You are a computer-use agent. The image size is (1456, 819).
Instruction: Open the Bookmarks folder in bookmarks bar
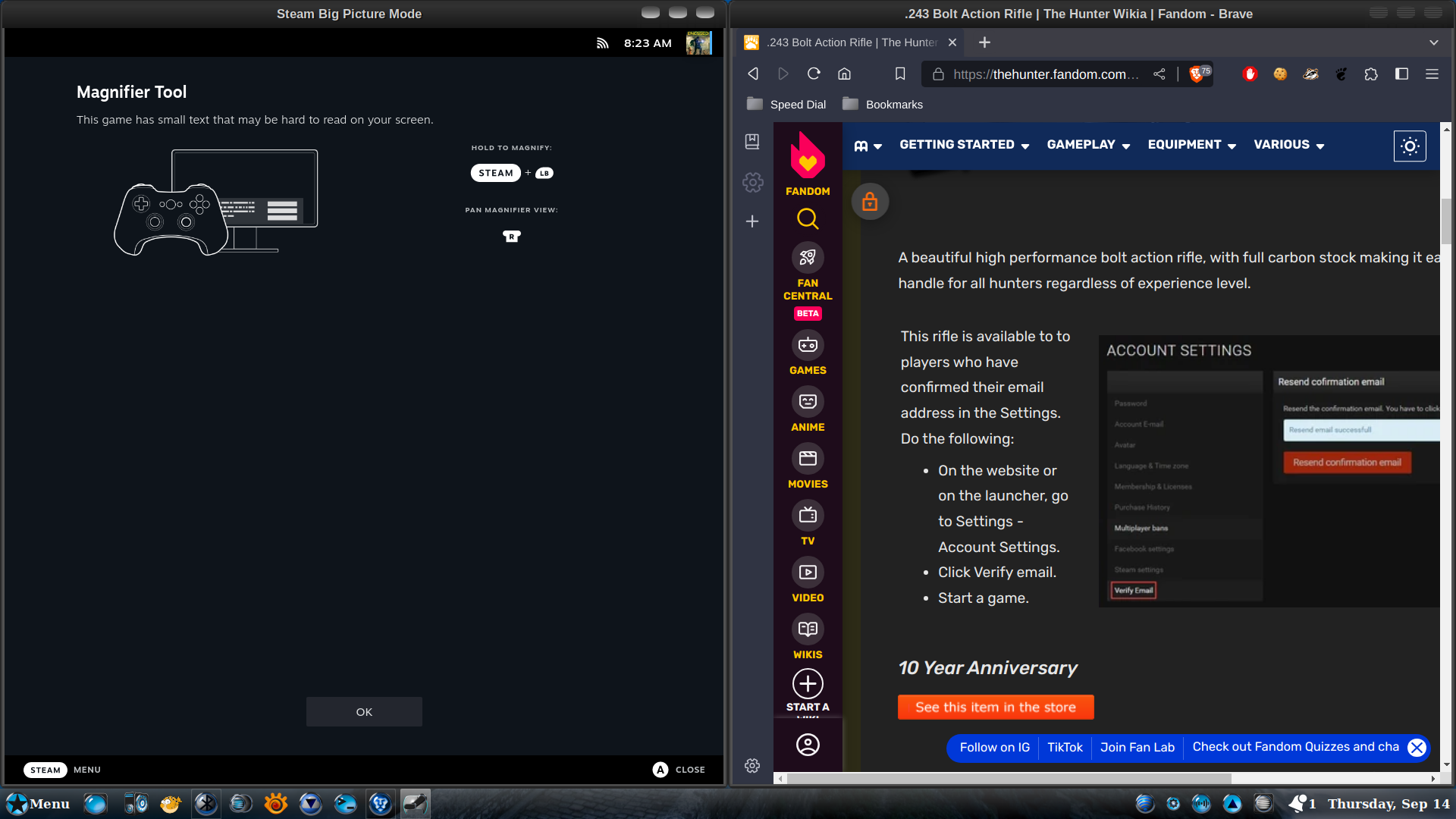883,105
